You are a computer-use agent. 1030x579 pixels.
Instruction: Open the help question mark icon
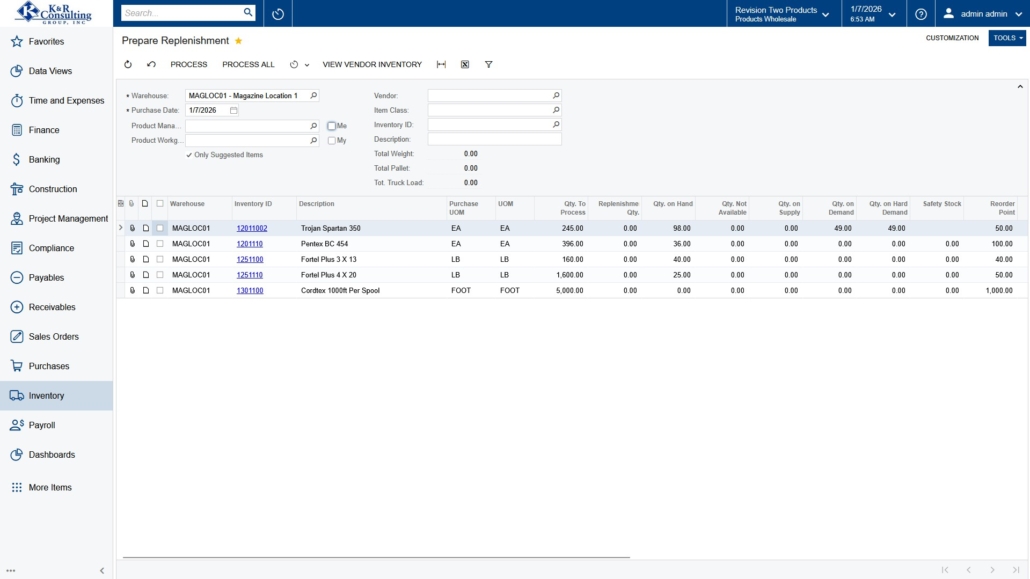[x=921, y=14]
